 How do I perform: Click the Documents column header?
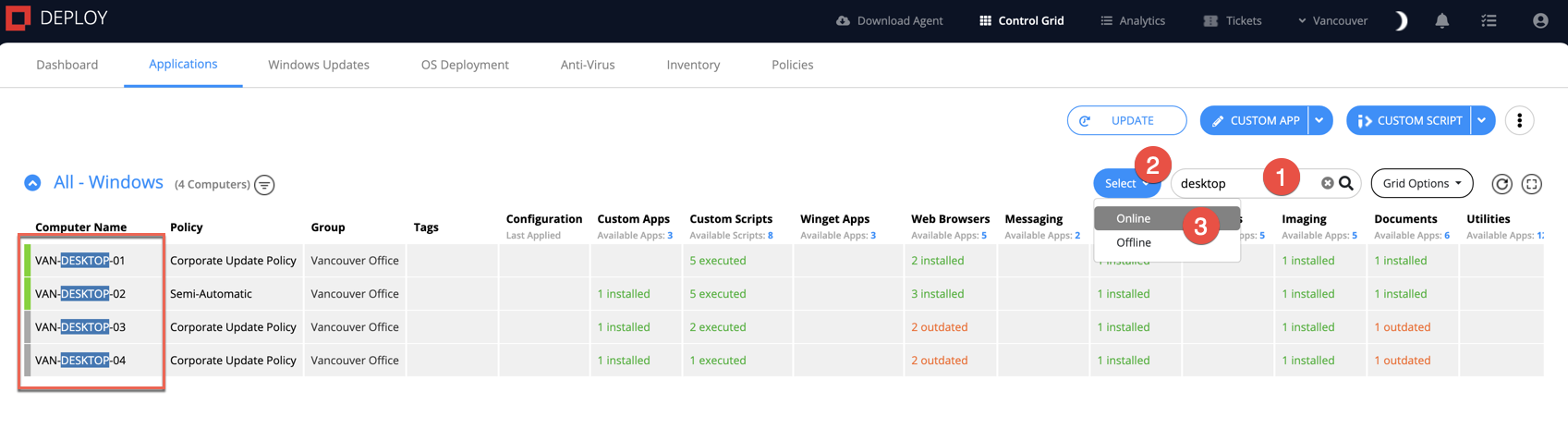point(1405,219)
